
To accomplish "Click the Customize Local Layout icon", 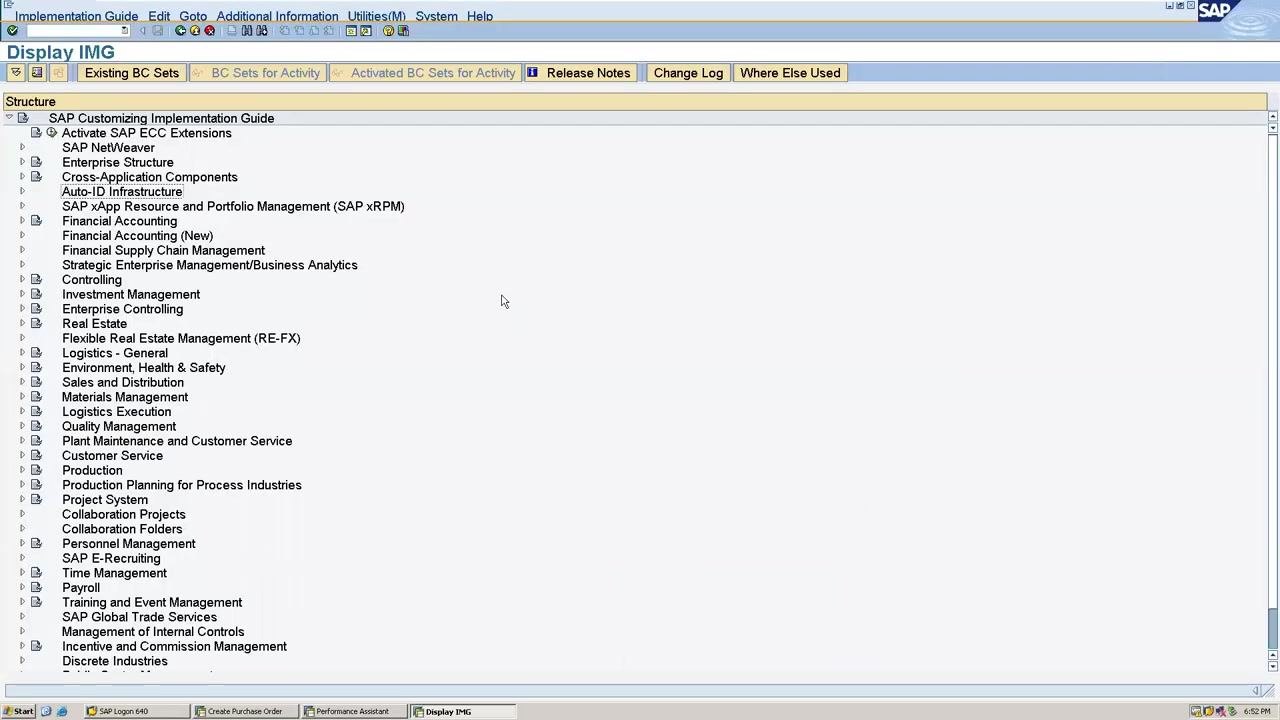I will click(403, 31).
